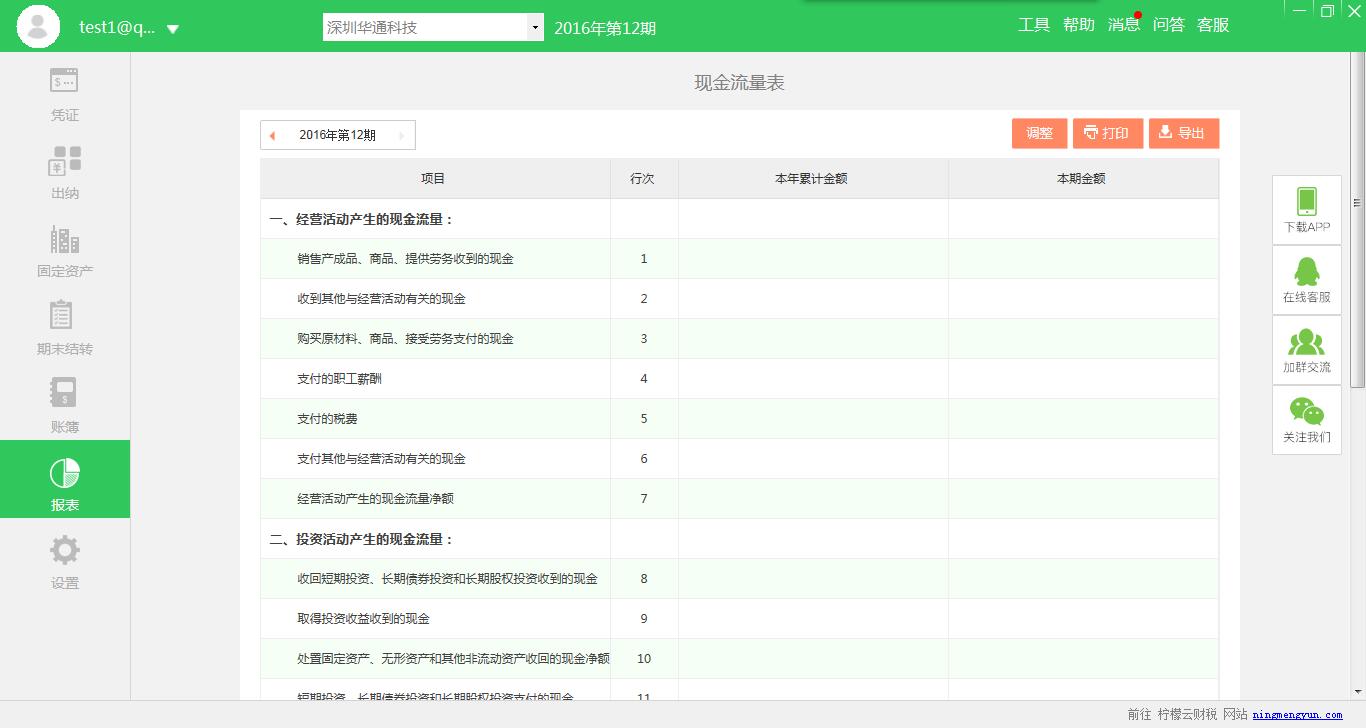This screenshot has height=728, width=1366.
Task: Open the 工具 menu
Action: point(1034,25)
